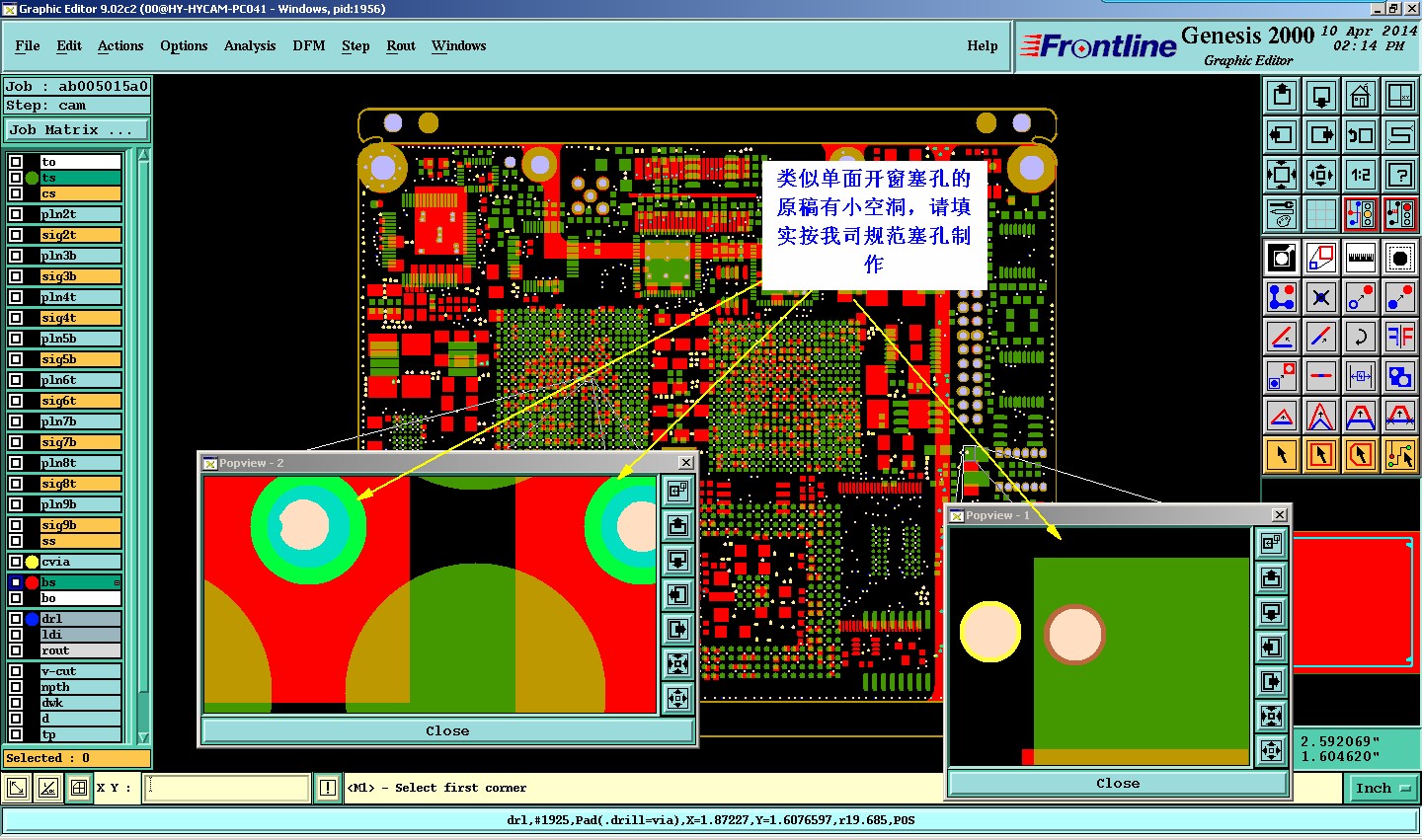Click the previous view undo icon
Image resolution: width=1422 pixels, height=840 pixels.
1361,135
